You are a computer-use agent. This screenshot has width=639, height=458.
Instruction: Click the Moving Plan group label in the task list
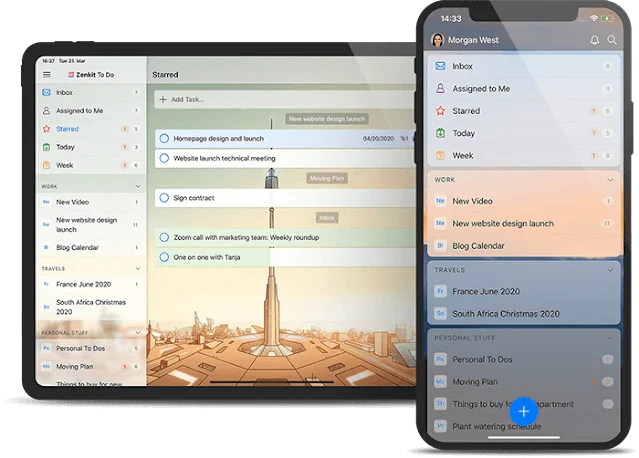click(x=327, y=178)
